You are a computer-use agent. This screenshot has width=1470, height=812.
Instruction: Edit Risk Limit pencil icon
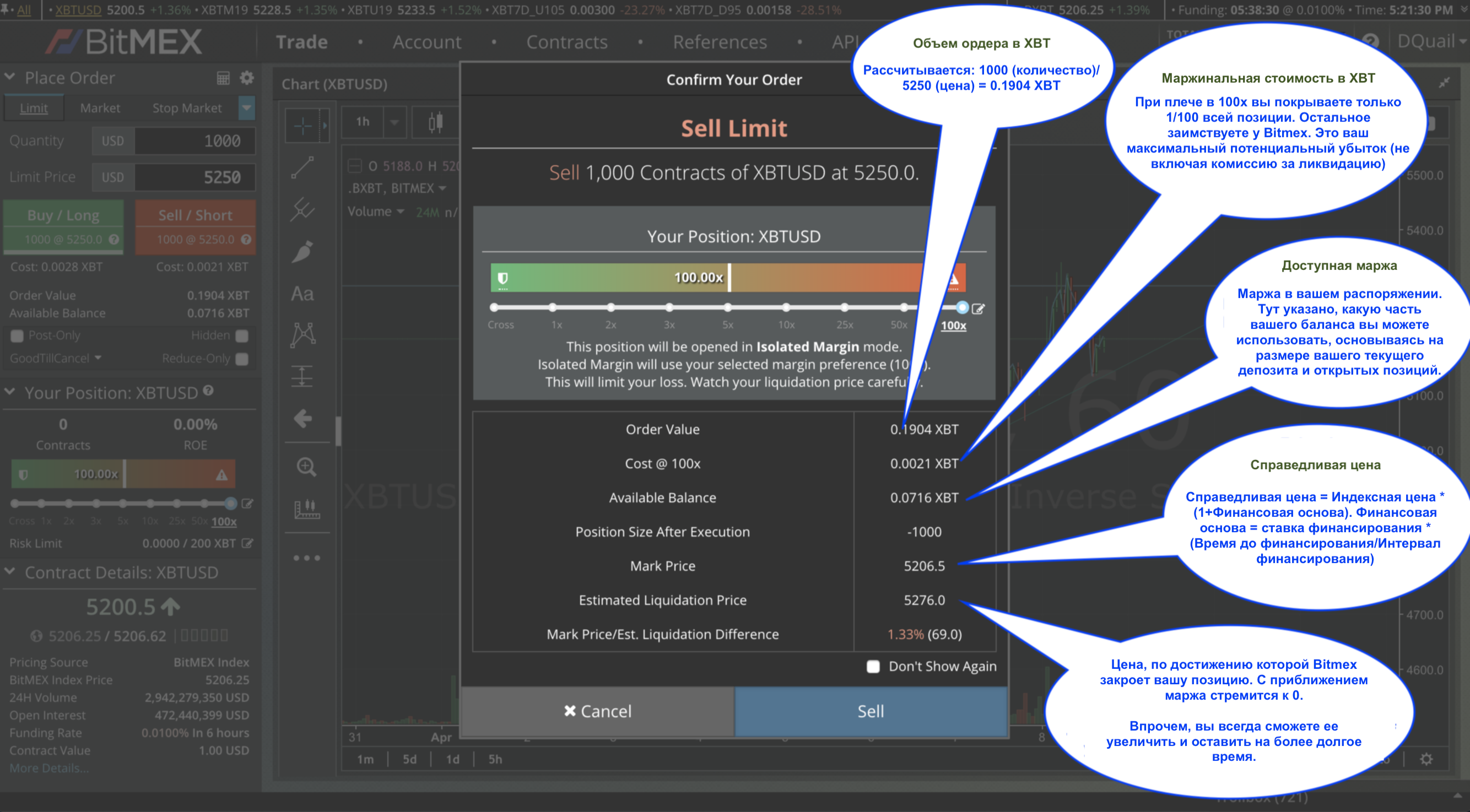click(x=247, y=543)
